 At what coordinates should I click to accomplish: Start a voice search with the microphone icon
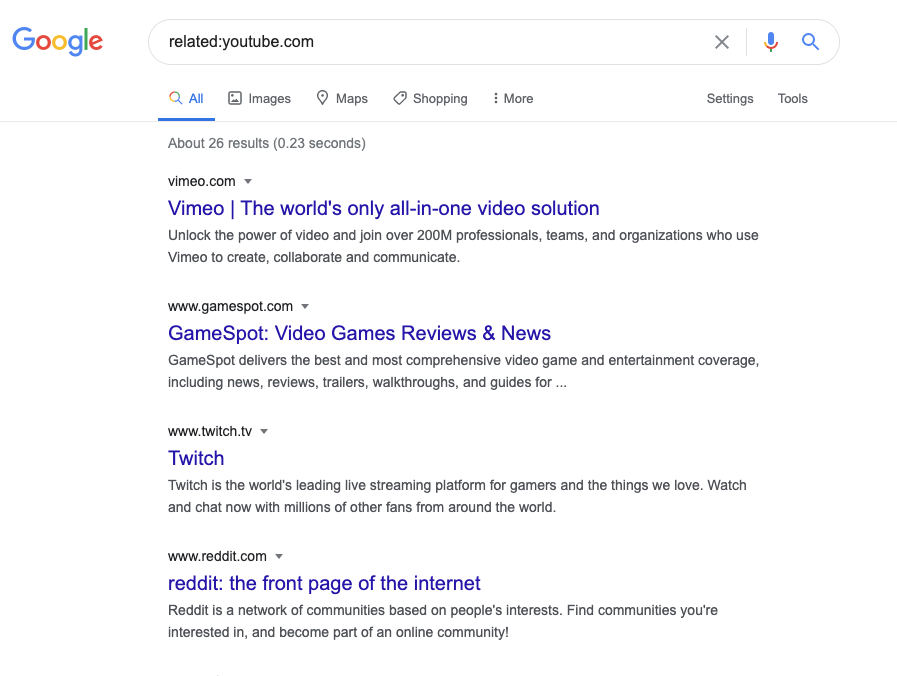pos(770,42)
